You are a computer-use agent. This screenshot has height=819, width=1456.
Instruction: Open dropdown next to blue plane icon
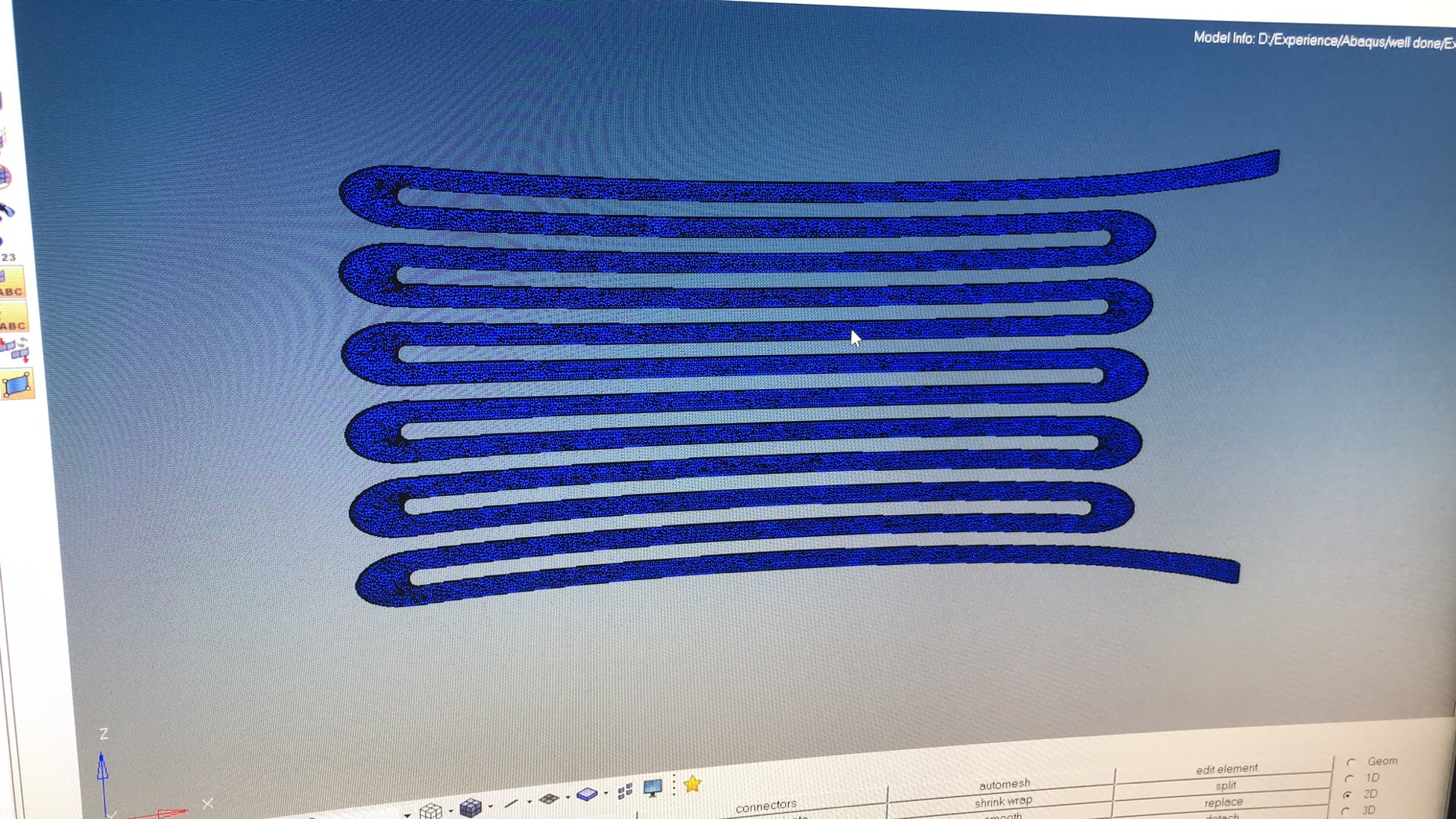click(606, 793)
